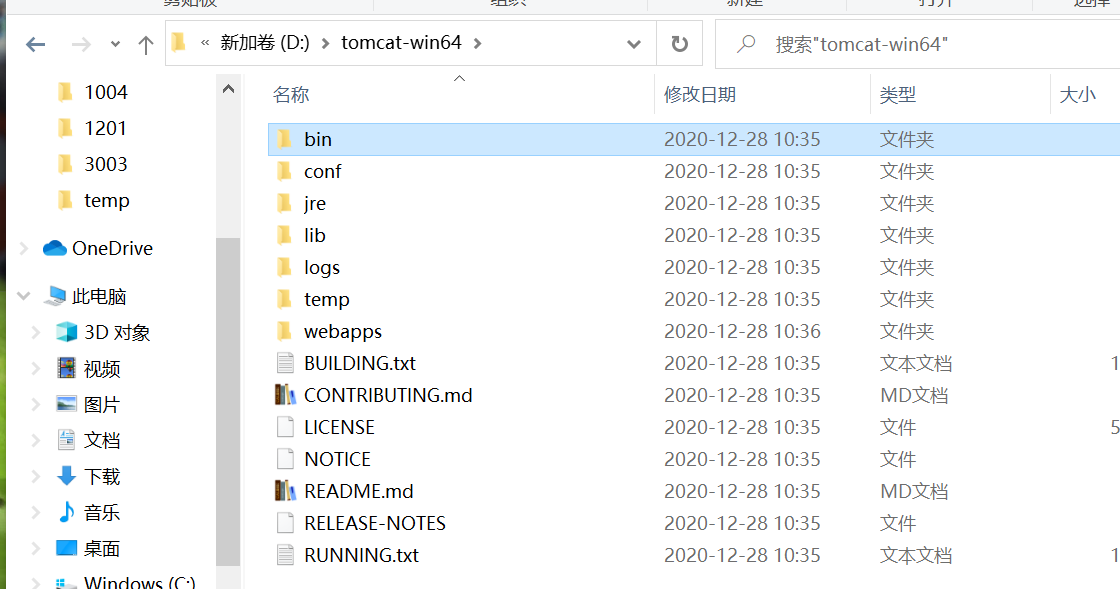
Task: Click the address bar folder icon
Action: [x=179, y=43]
